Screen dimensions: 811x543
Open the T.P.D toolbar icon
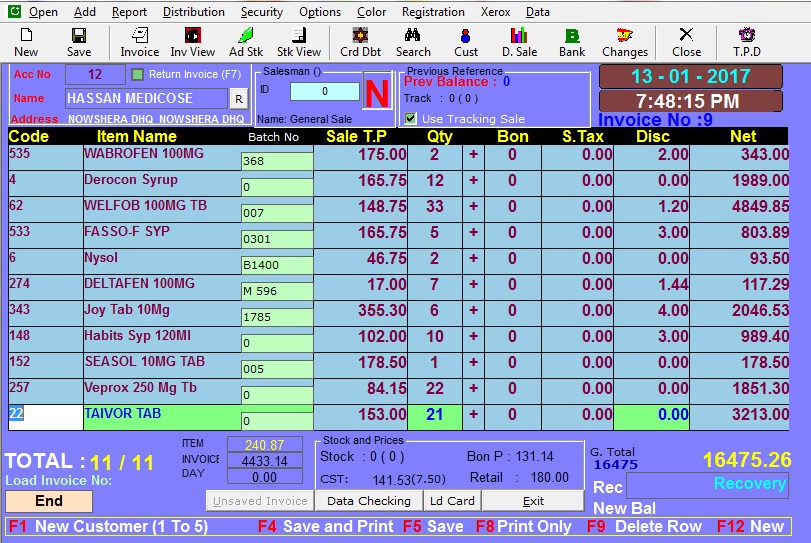pos(746,35)
